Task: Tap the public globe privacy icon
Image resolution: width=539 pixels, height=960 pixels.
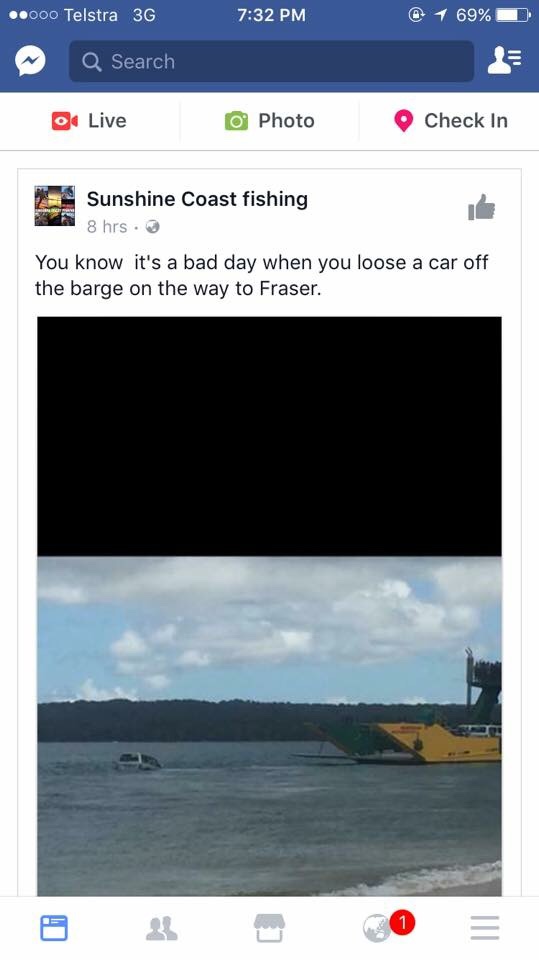Action: pos(153,227)
